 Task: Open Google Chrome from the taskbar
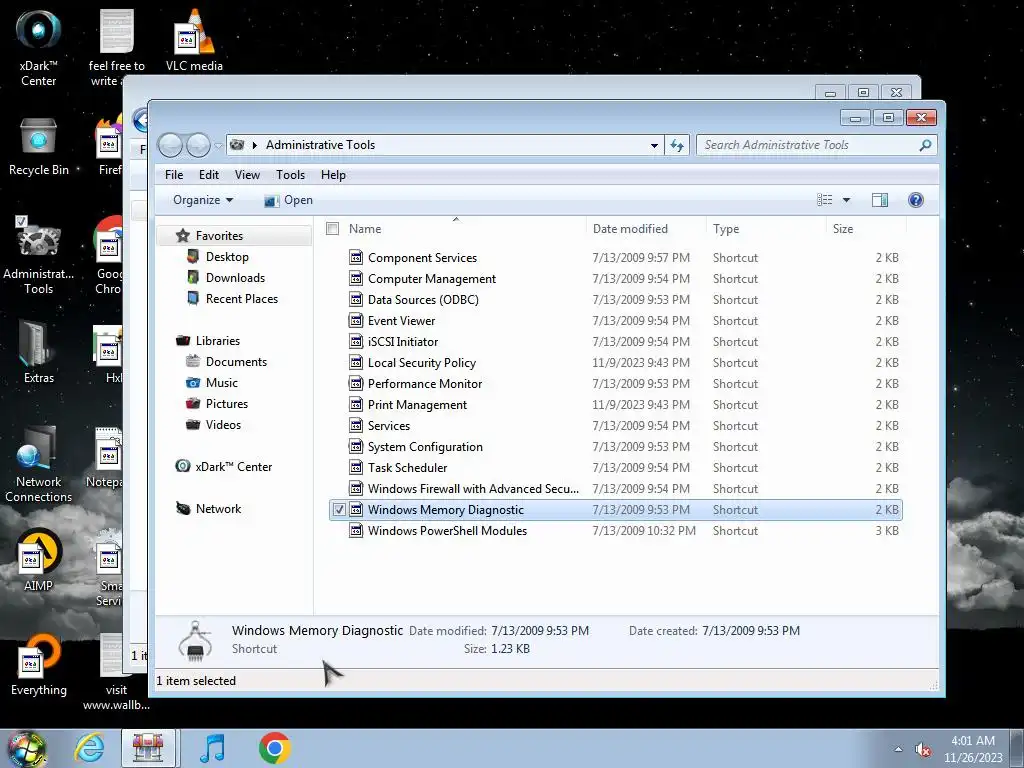(274, 748)
